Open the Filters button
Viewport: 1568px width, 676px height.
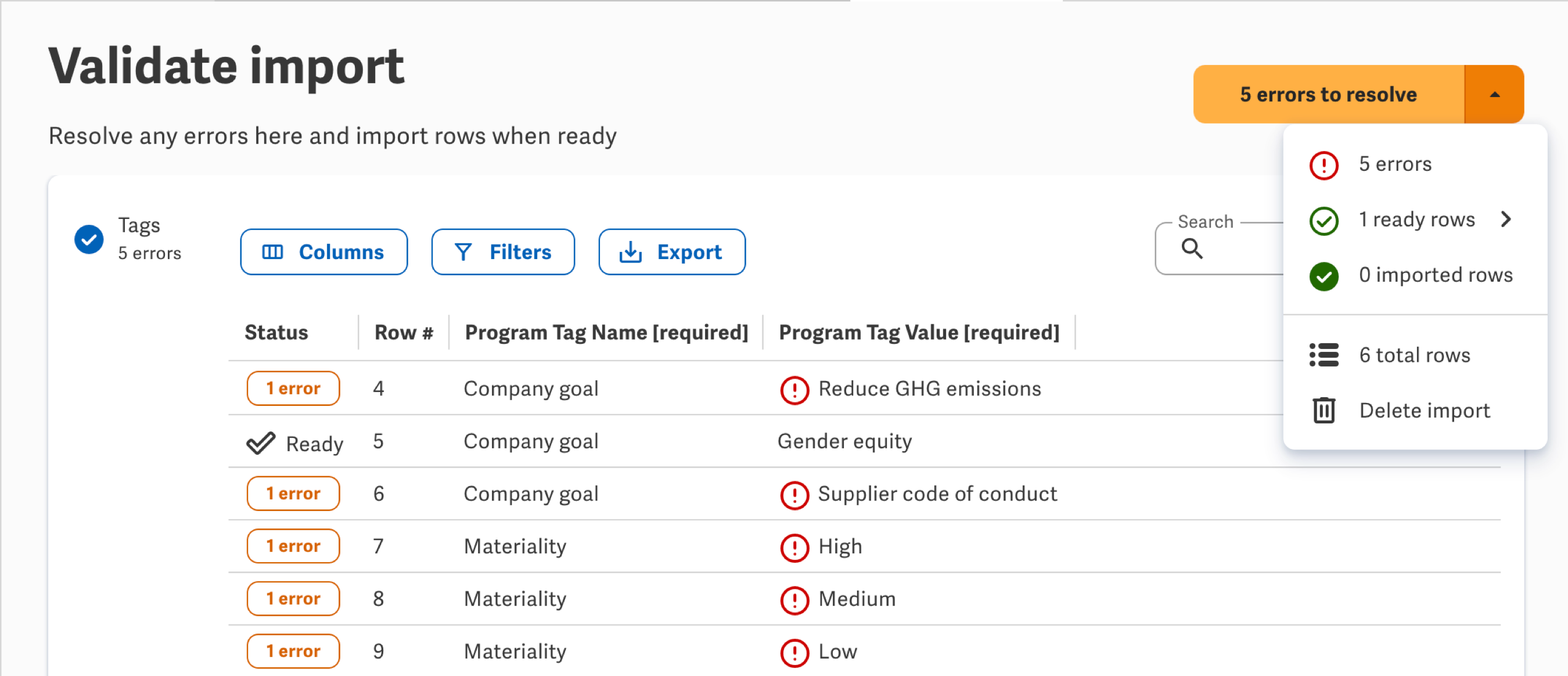coord(503,252)
